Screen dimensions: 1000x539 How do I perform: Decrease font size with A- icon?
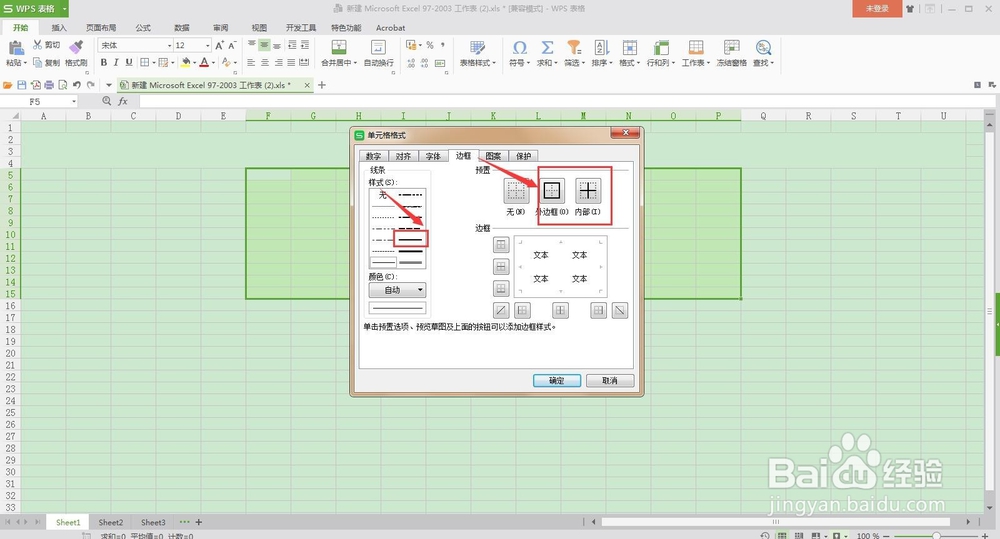tap(232, 45)
